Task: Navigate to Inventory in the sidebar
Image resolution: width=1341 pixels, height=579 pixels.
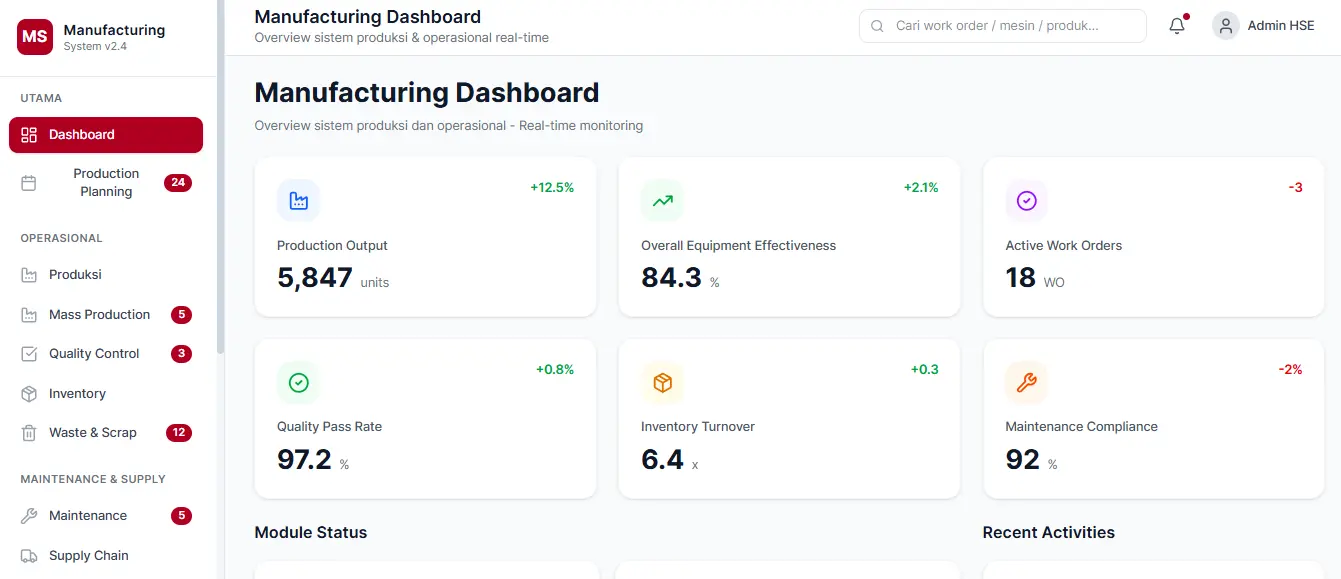Action: [x=77, y=394]
